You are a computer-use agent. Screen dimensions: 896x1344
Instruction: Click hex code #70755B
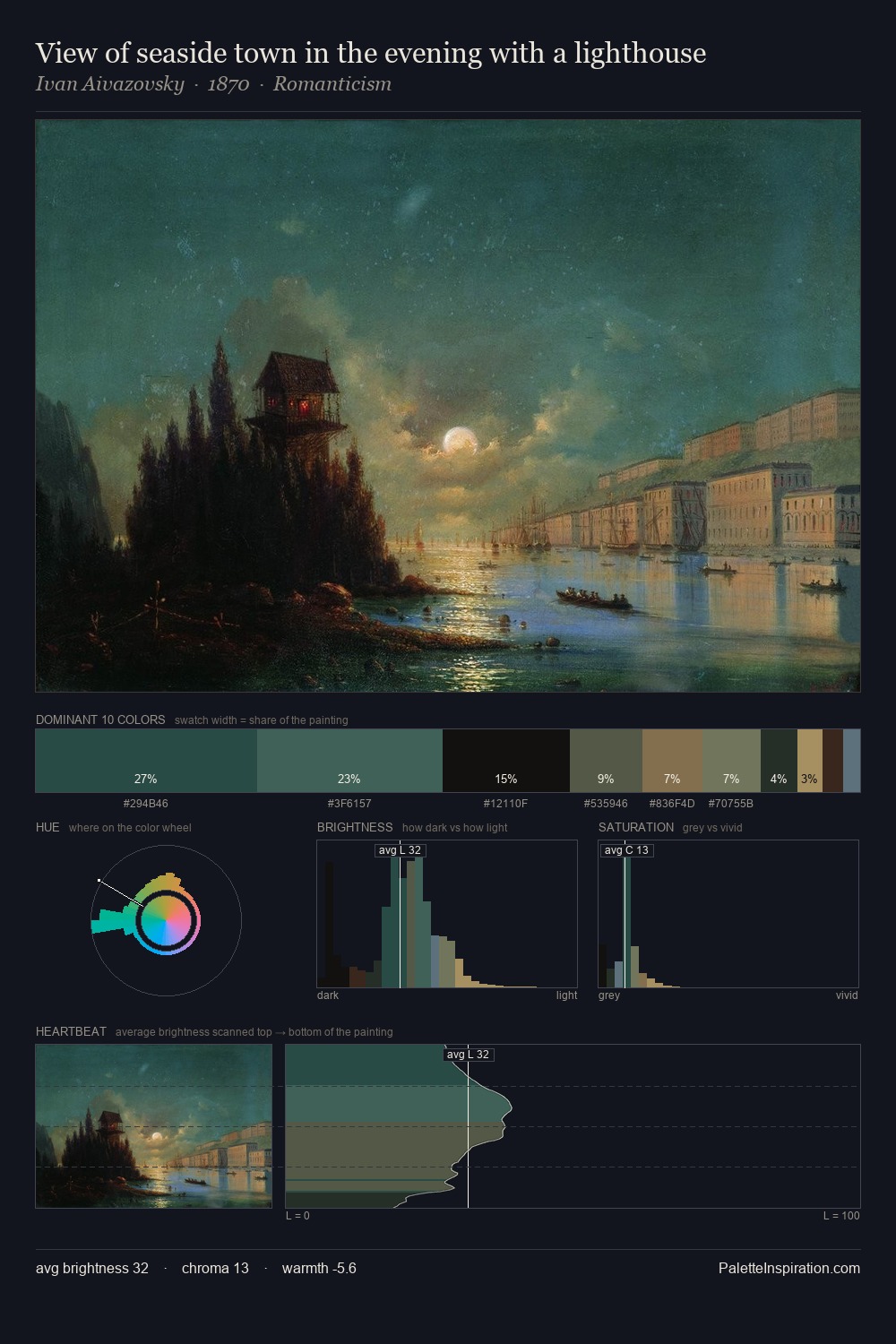(731, 804)
